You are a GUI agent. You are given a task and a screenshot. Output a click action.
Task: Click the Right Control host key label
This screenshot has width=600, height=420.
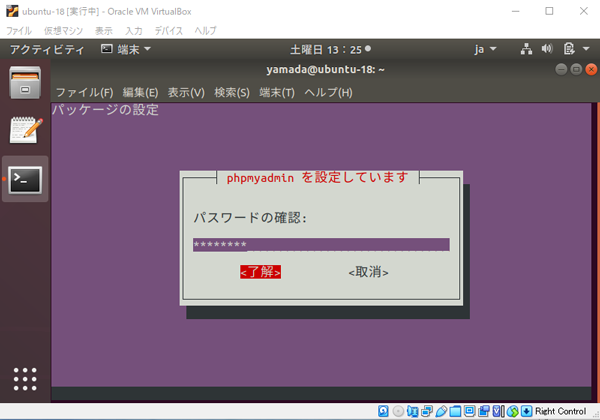tap(560, 411)
